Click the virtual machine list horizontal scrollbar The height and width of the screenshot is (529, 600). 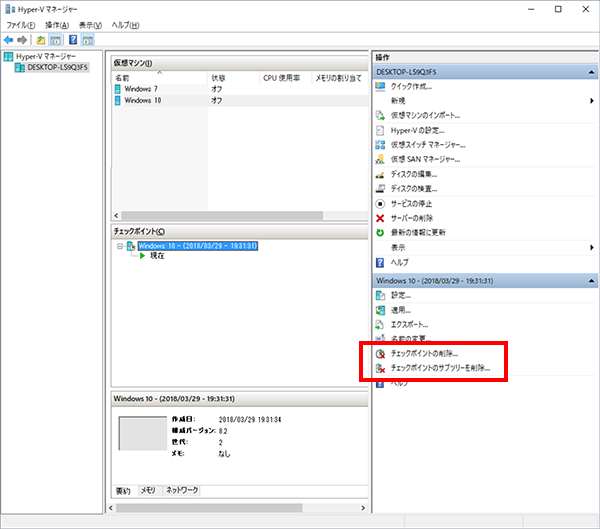click(x=222, y=216)
